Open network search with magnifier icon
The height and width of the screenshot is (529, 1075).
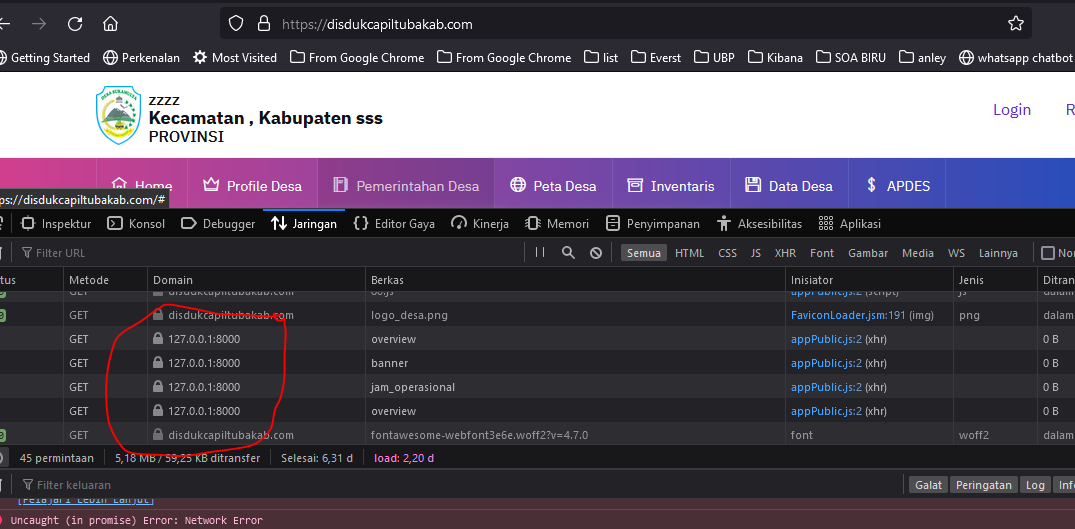(x=568, y=253)
